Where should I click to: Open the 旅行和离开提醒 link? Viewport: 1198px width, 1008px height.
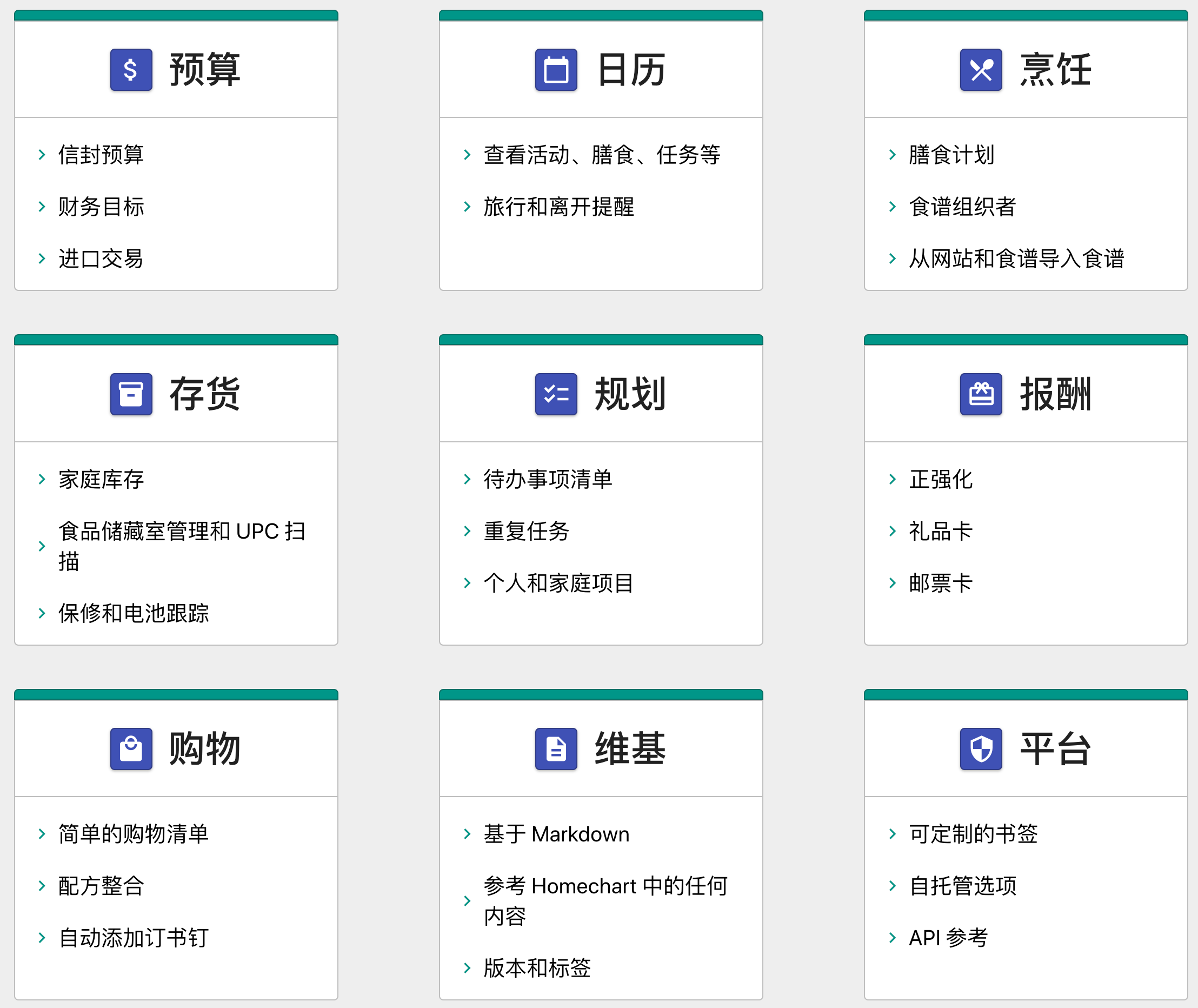(x=558, y=207)
